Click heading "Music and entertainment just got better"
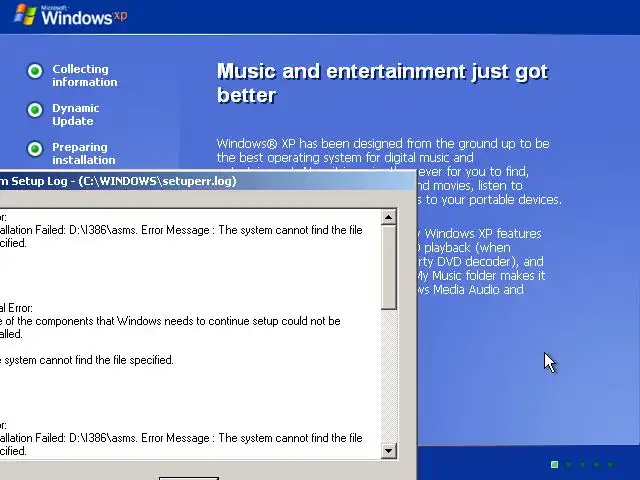 pos(382,83)
